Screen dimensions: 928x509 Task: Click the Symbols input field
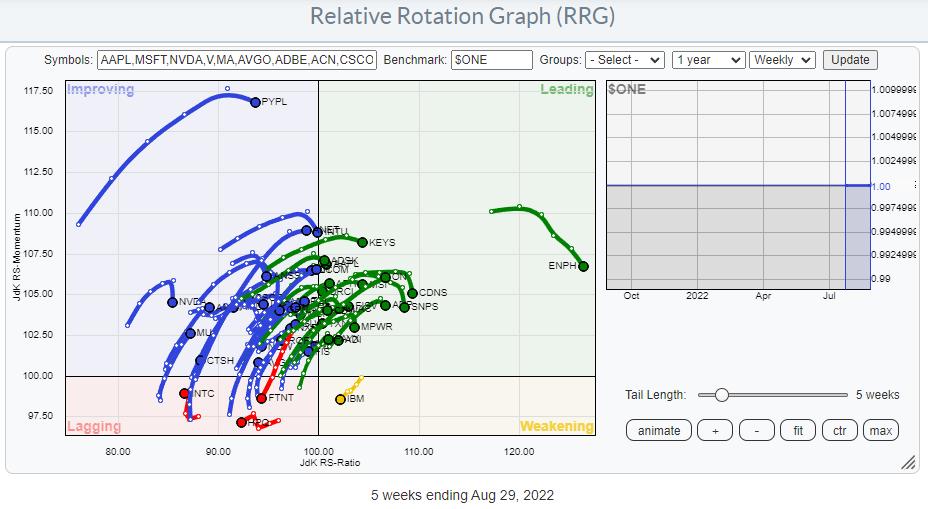[x=237, y=60]
